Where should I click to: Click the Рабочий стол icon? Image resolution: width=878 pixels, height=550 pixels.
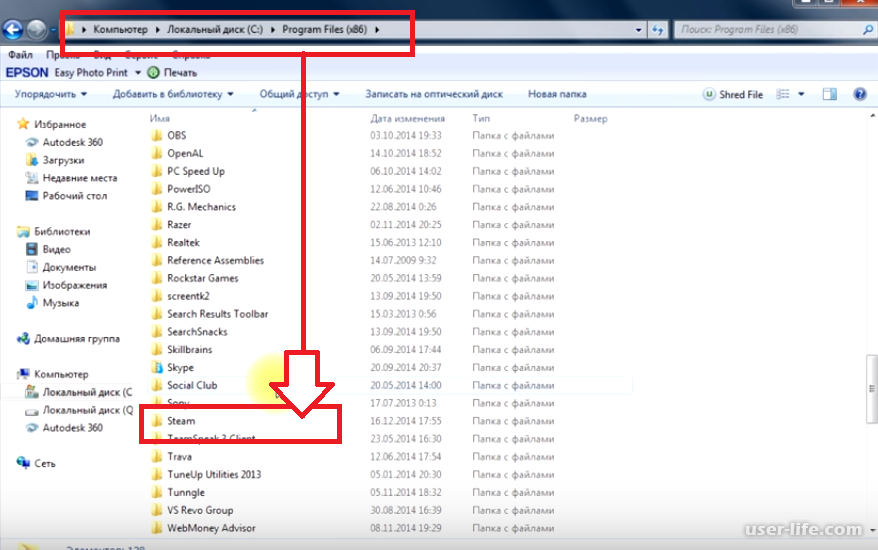32,195
